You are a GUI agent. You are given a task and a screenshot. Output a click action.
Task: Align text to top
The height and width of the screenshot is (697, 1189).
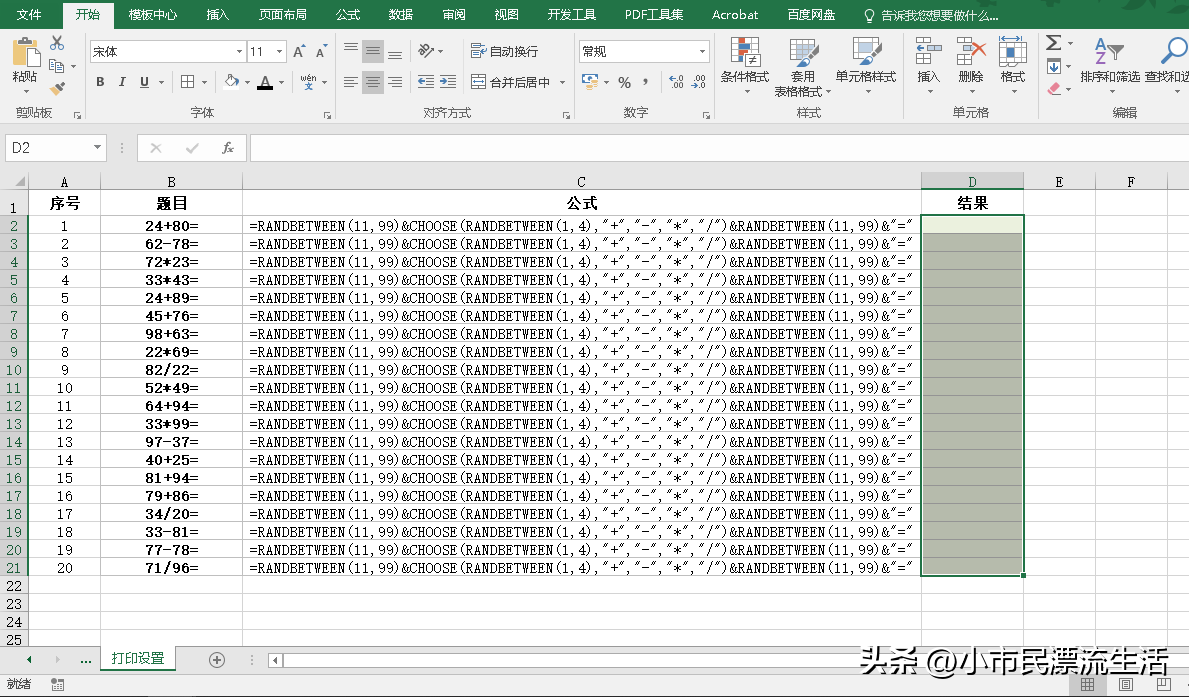pyautogui.click(x=350, y=51)
